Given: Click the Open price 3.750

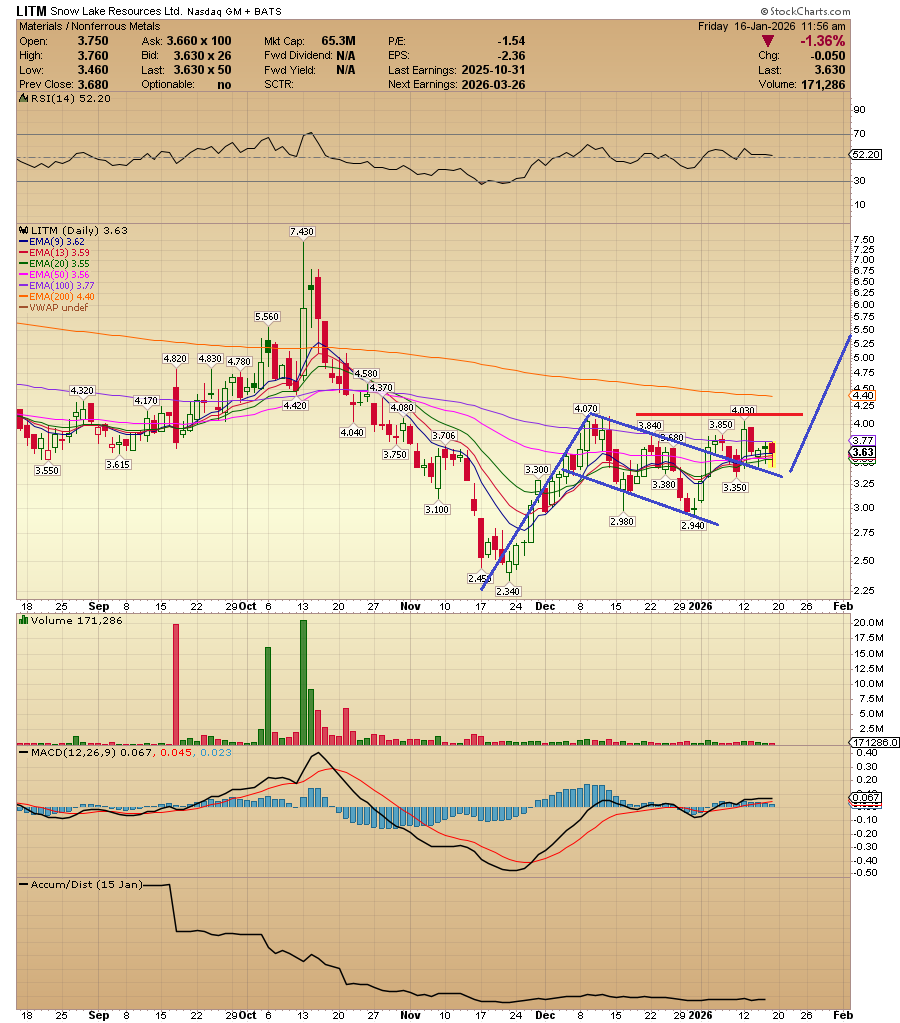Looking at the screenshot, I should click(93, 41).
